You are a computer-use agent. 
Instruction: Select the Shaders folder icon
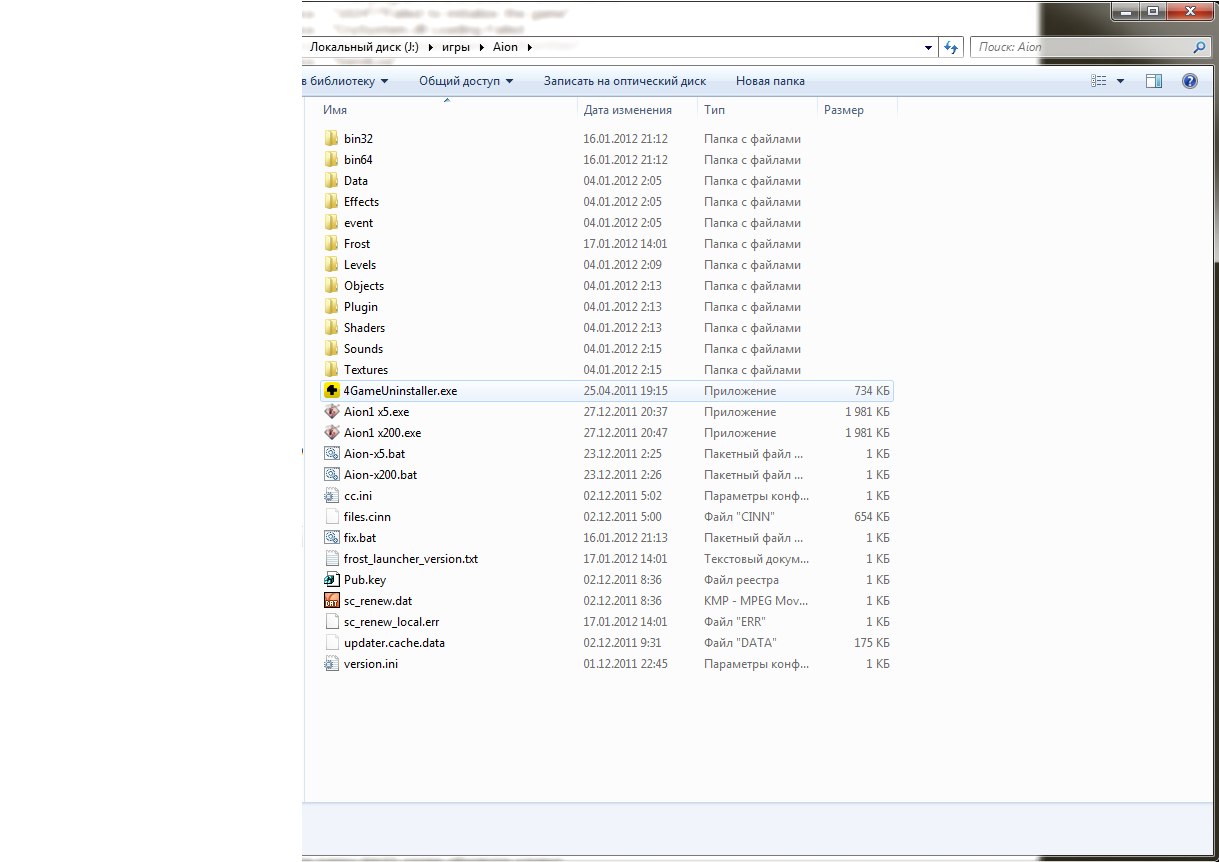click(x=332, y=328)
